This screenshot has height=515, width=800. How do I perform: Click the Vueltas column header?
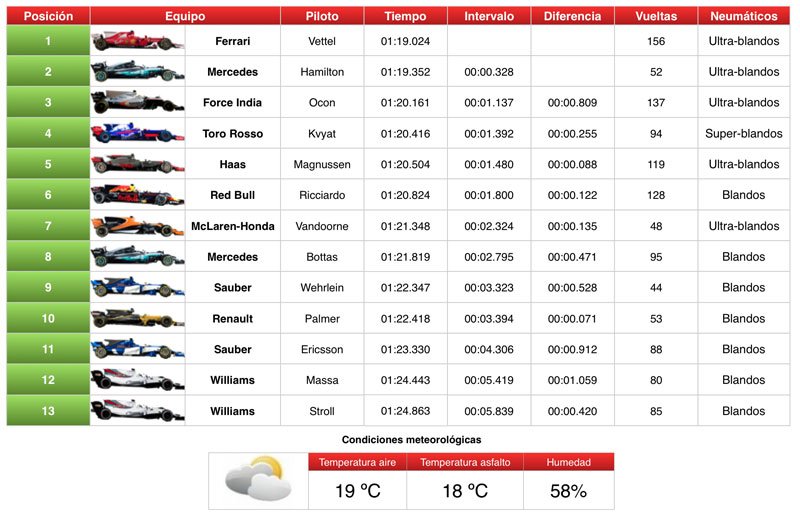[x=656, y=16]
